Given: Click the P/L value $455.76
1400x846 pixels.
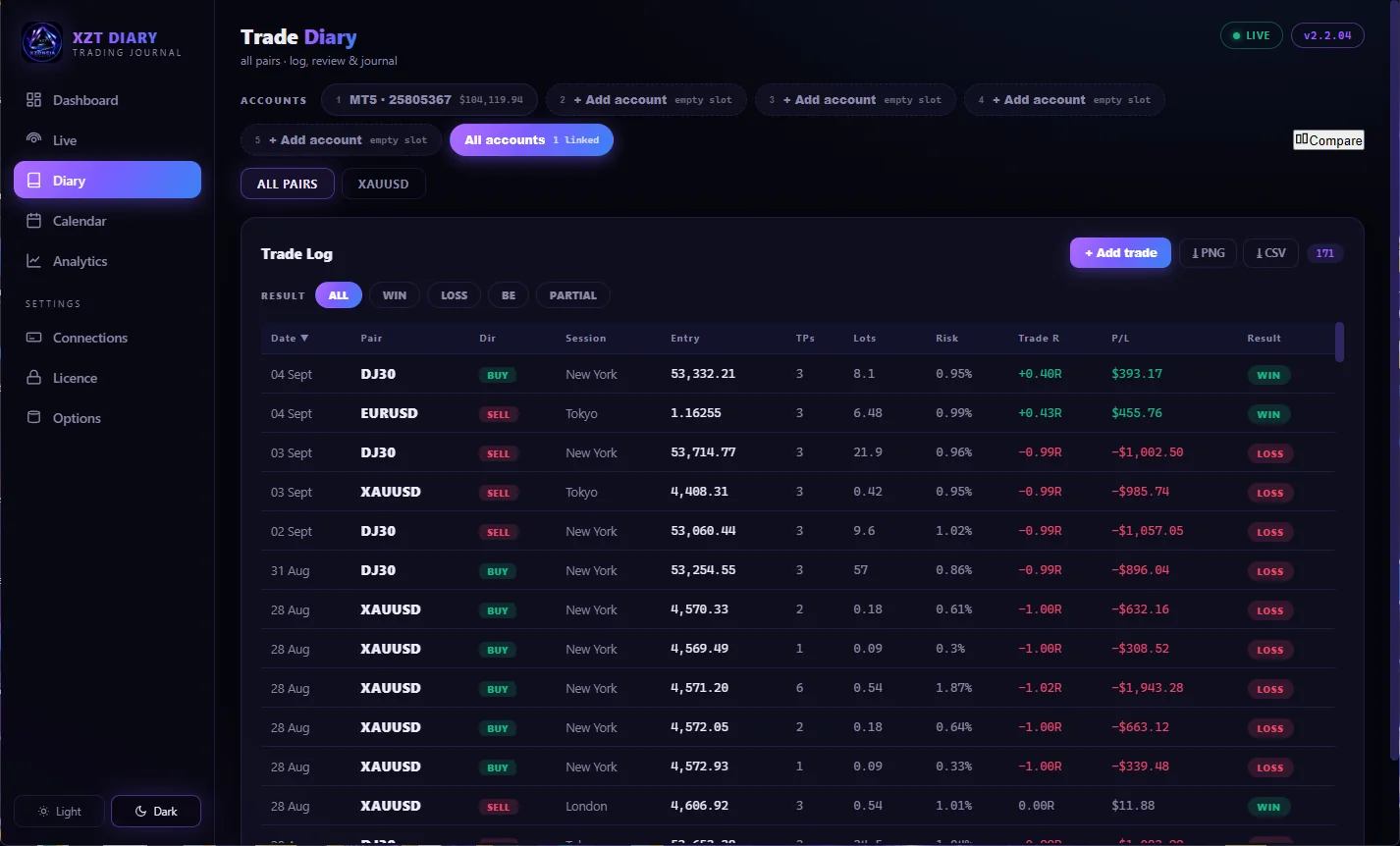Looking at the screenshot, I should click(1137, 413).
